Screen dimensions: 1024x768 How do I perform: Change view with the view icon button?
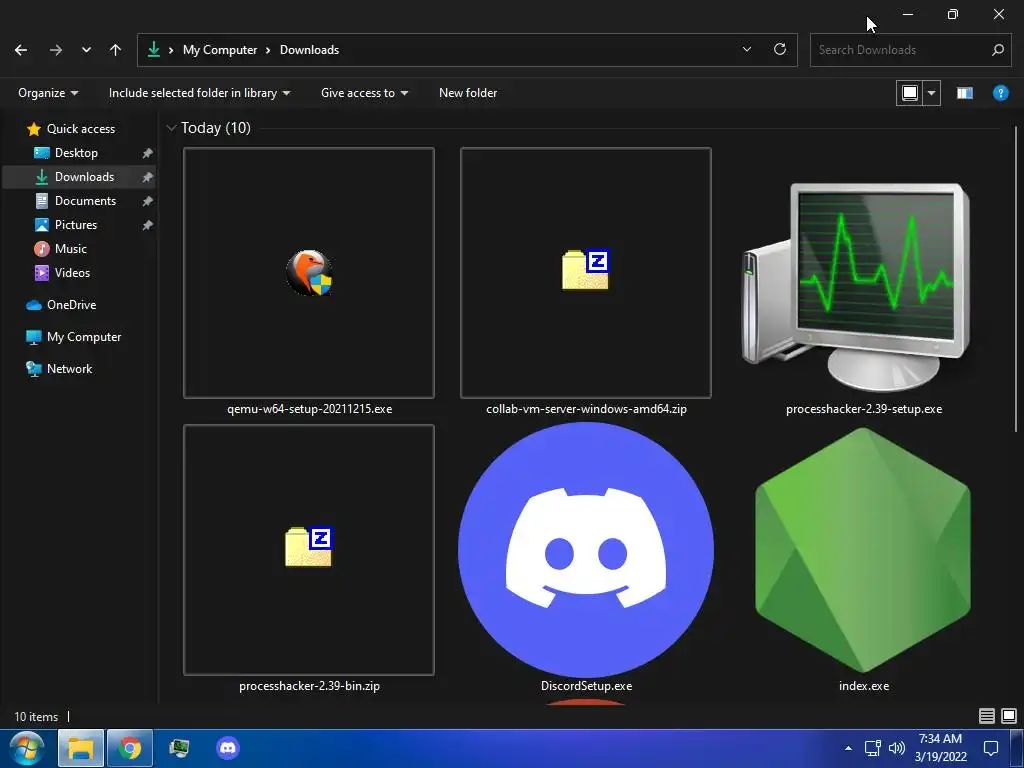point(910,93)
